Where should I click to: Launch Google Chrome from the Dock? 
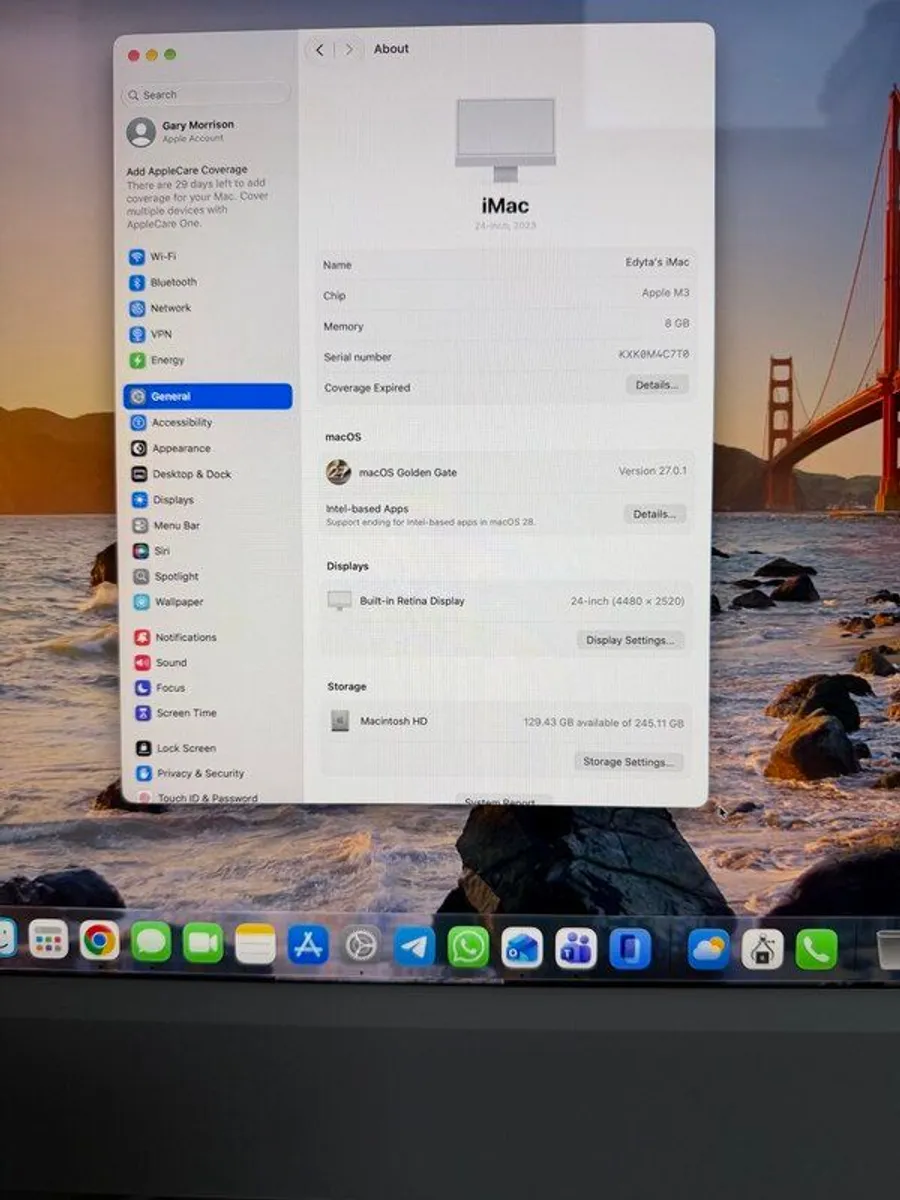pos(99,941)
